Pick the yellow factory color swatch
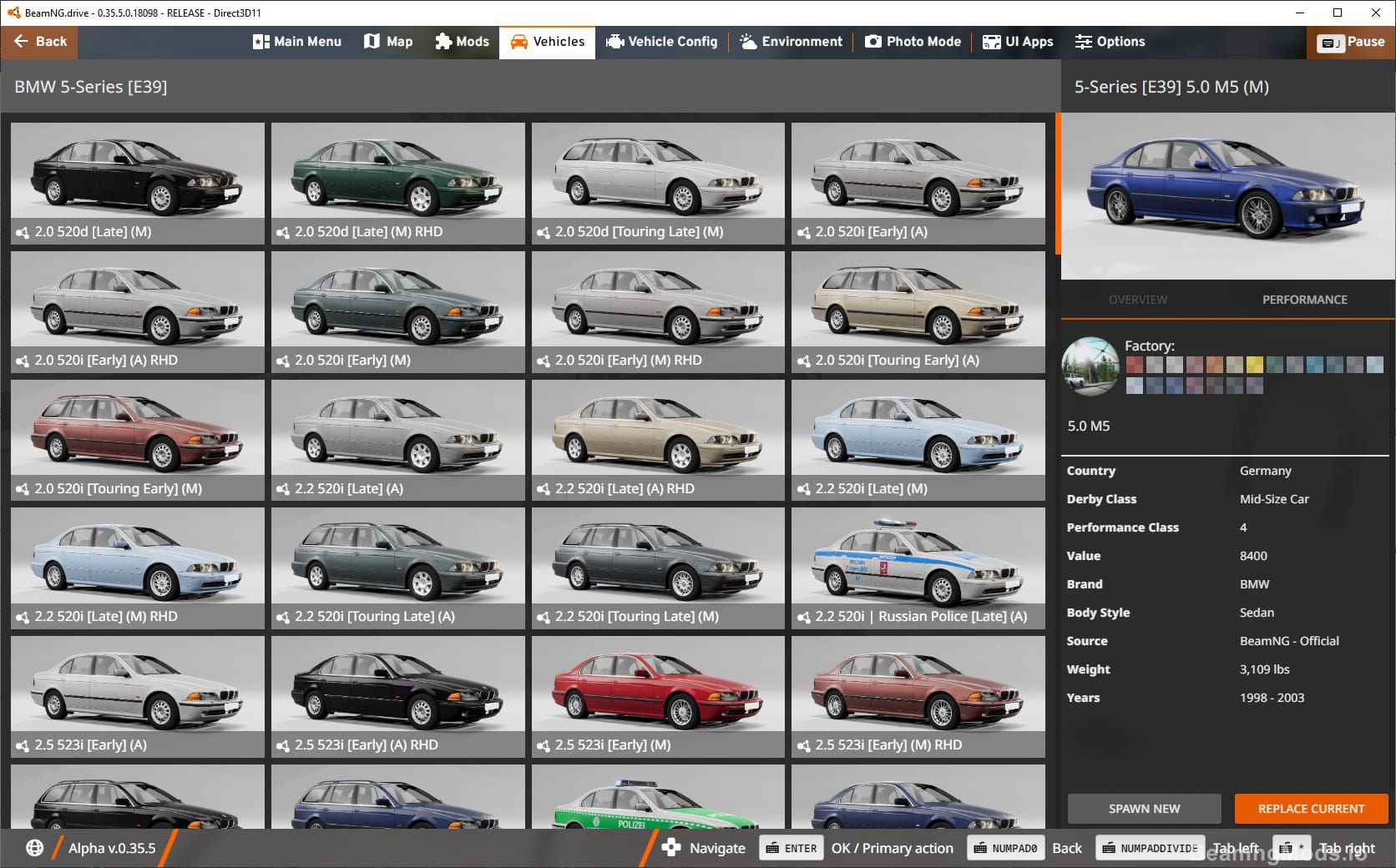Image resolution: width=1396 pixels, height=868 pixels. [1254, 365]
